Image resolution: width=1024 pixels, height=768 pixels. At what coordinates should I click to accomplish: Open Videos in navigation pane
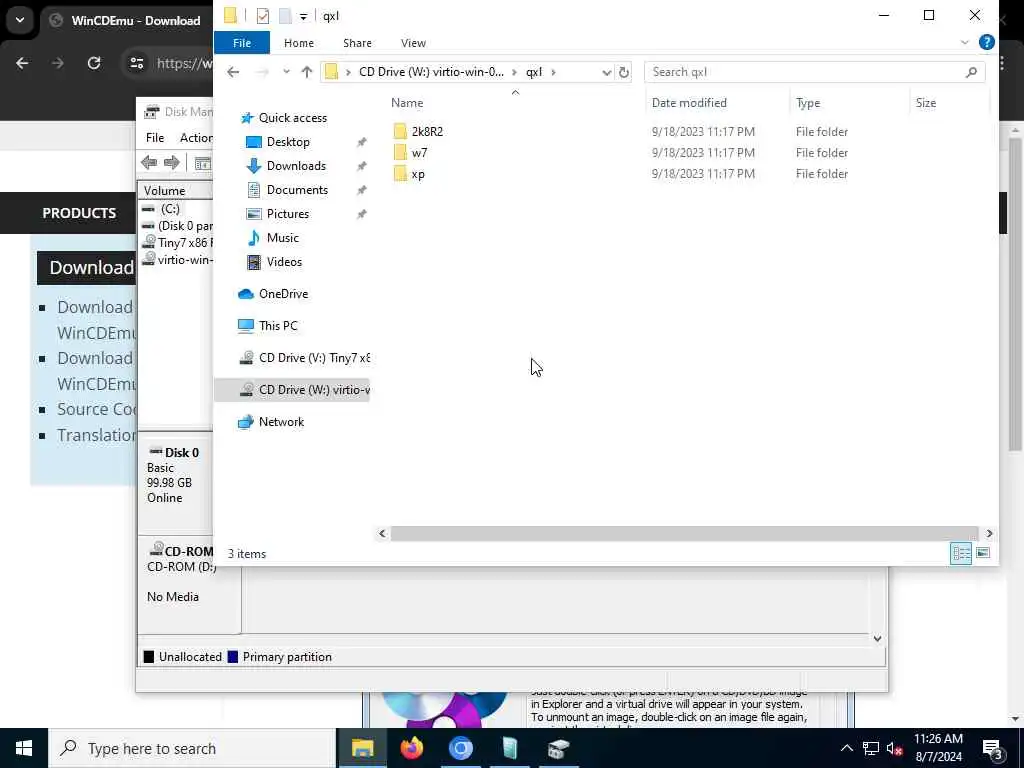click(x=284, y=262)
